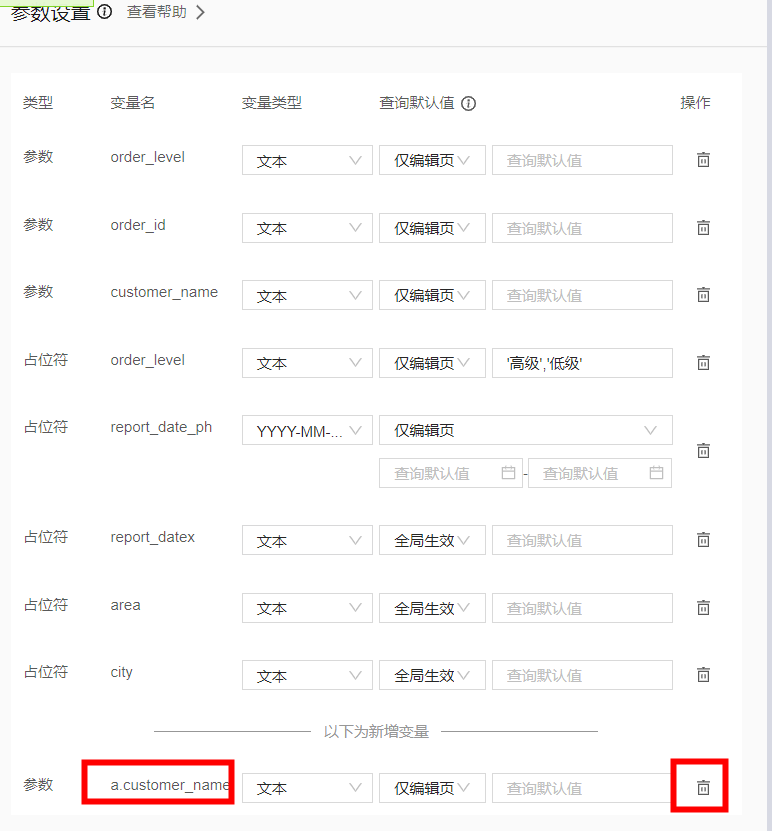
Task: Open variable type dropdown for order_id
Action: pyautogui.click(x=307, y=228)
